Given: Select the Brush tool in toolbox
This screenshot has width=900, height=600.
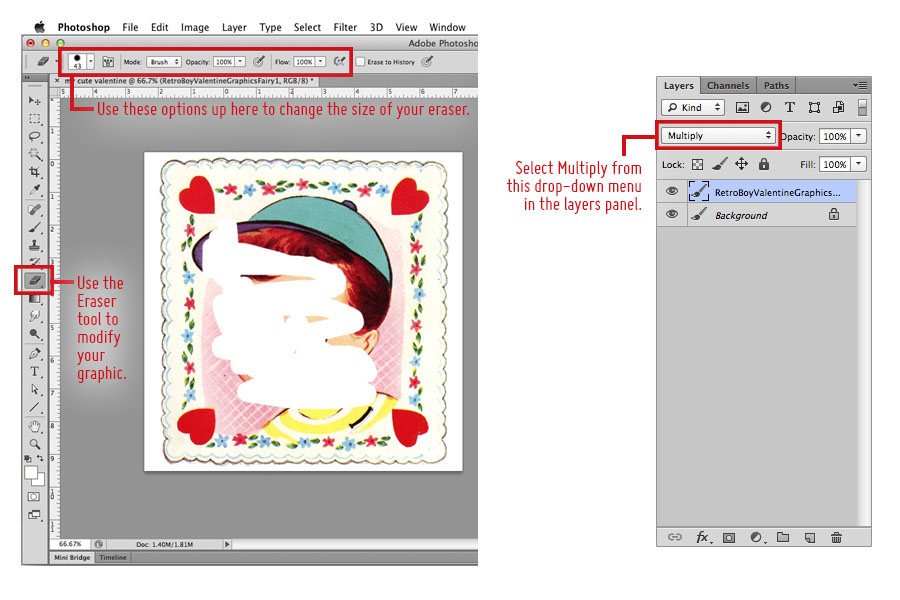Looking at the screenshot, I should pyautogui.click(x=34, y=227).
